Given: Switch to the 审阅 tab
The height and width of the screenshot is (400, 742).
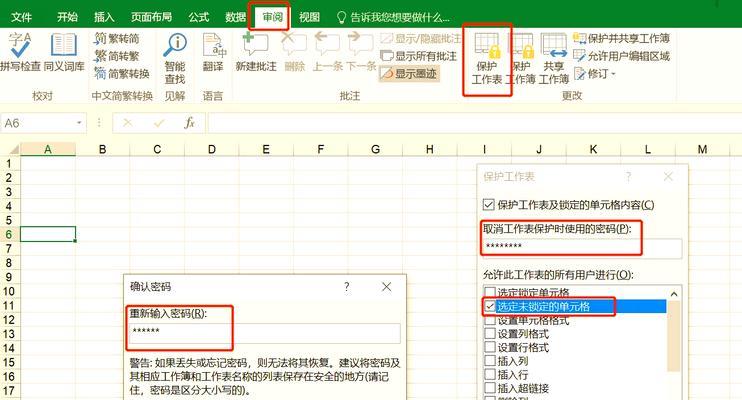Looking at the screenshot, I should click(272, 18).
